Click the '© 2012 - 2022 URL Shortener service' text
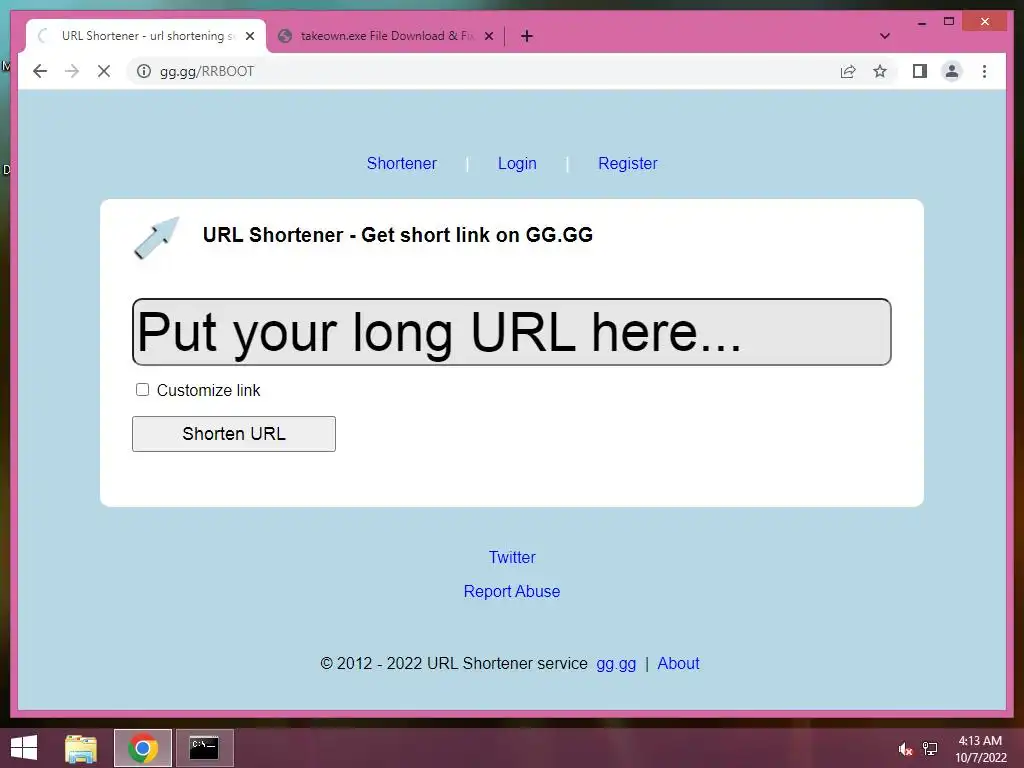Screen dimensions: 1024x768 (454, 664)
